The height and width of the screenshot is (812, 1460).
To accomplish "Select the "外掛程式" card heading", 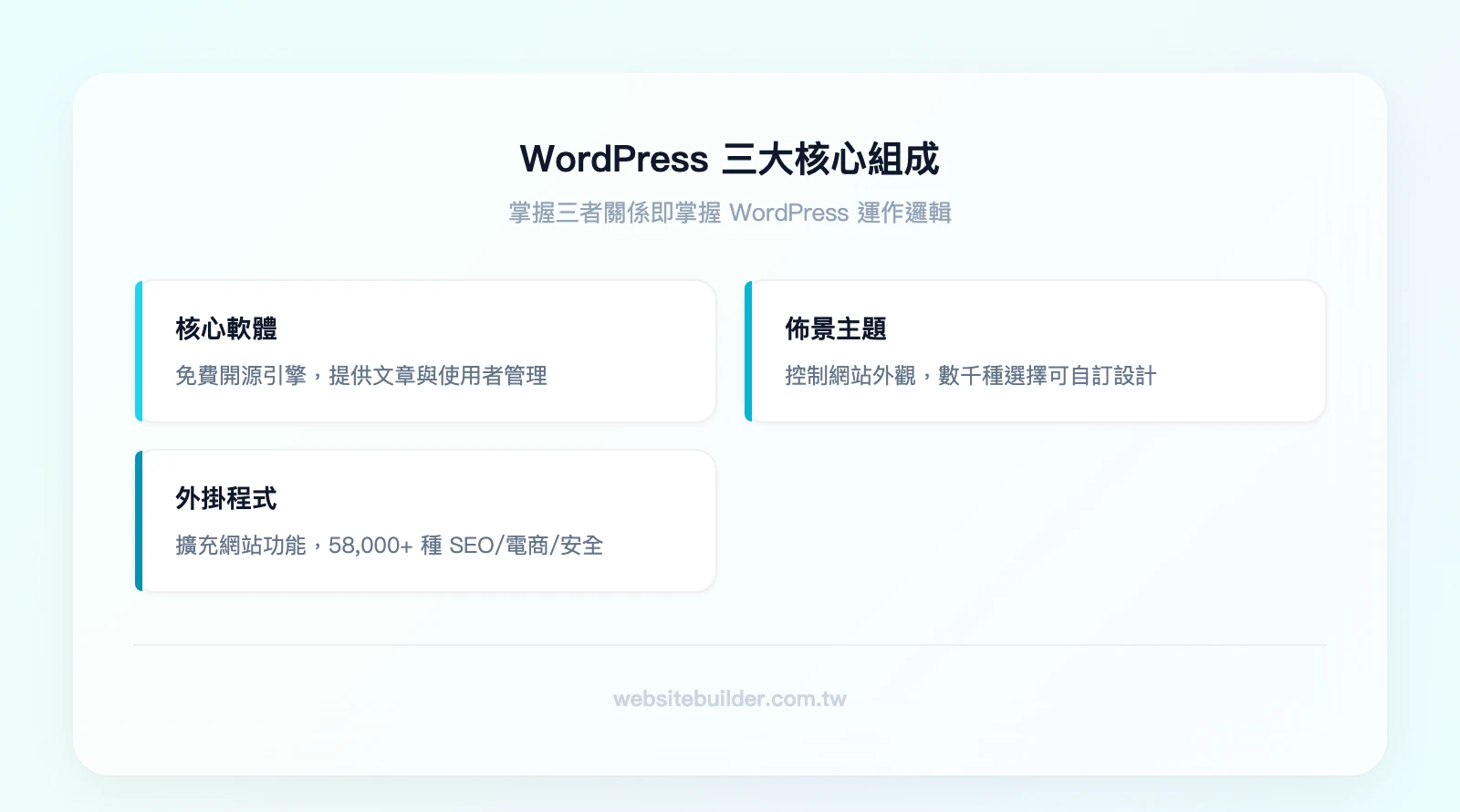I will point(226,498).
